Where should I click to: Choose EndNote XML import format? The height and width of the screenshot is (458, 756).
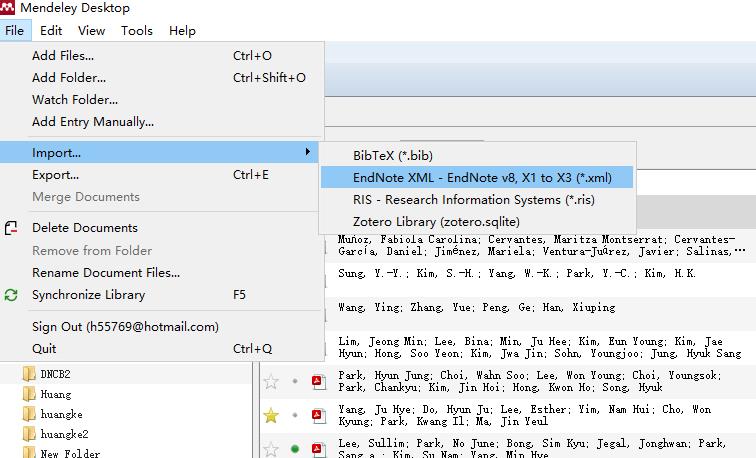pyautogui.click(x=478, y=177)
